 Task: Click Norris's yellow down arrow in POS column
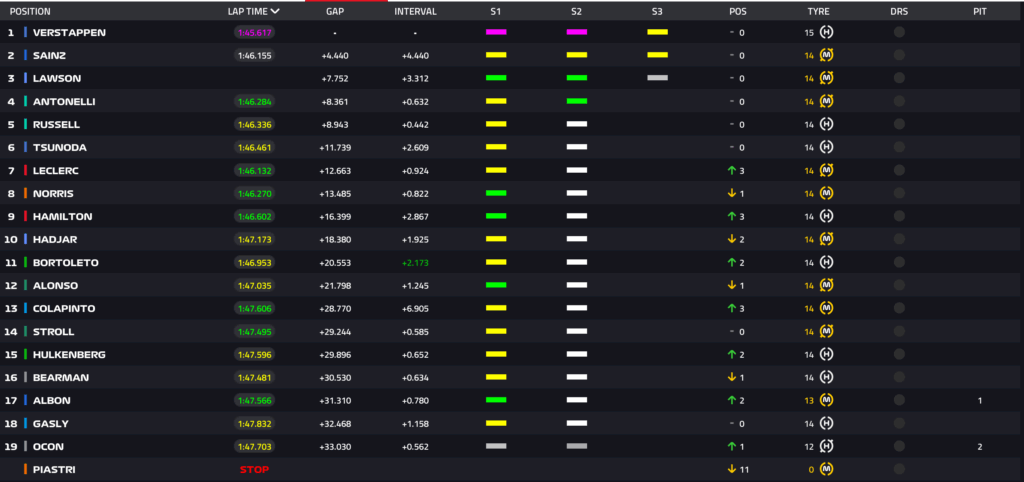(x=732, y=193)
